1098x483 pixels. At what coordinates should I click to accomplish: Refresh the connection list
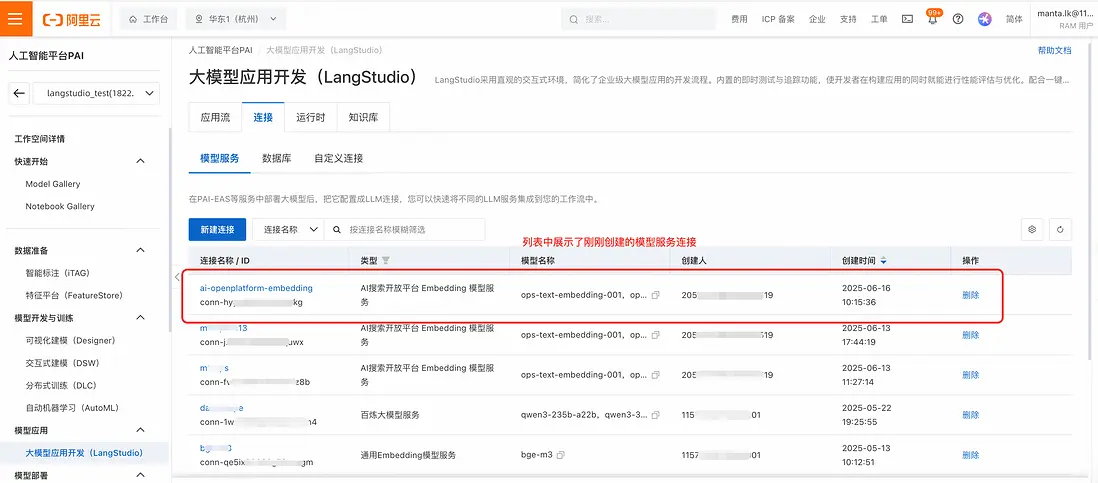click(x=1060, y=229)
